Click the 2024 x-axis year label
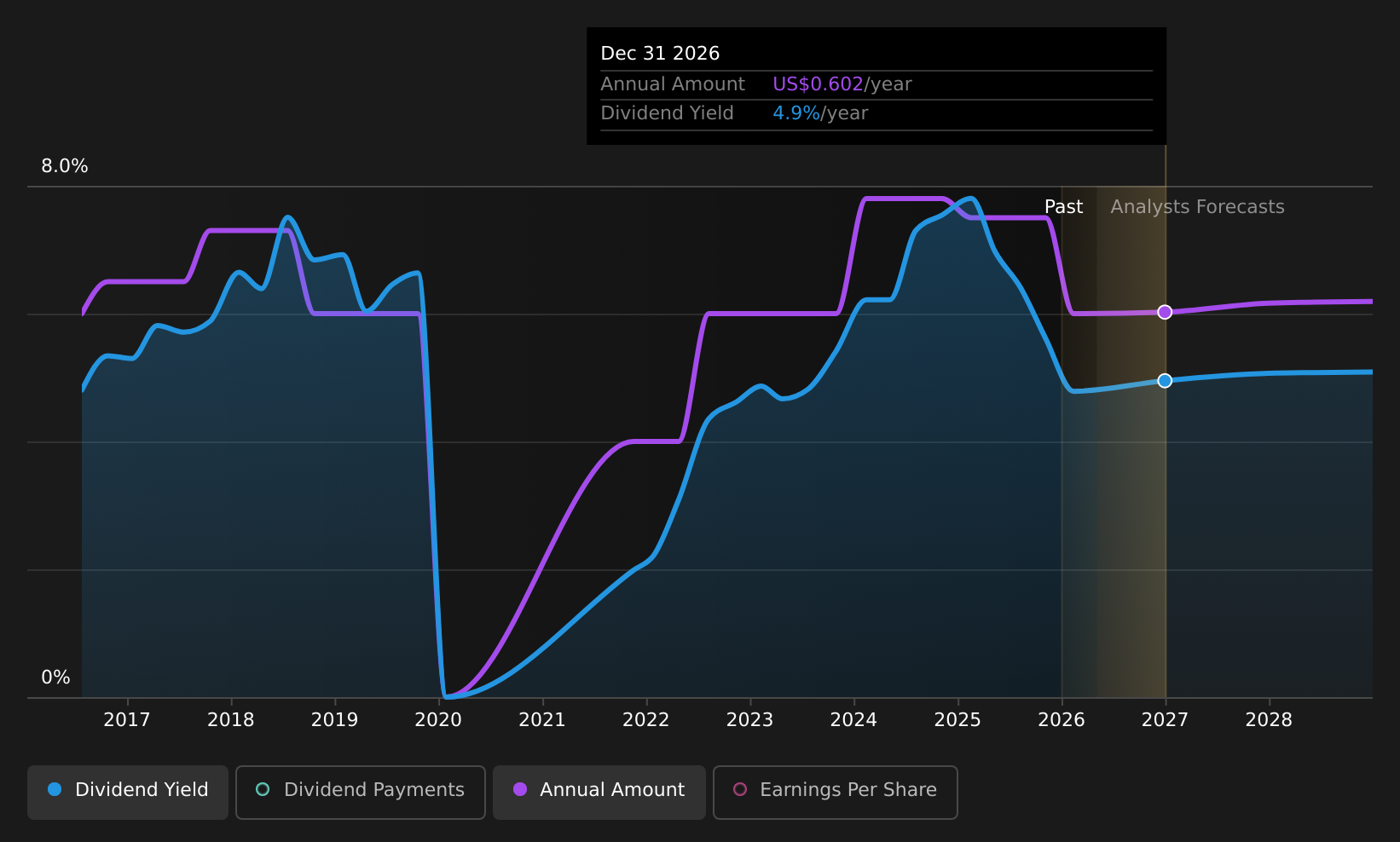Image resolution: width=1400 pixels, height=842 pixels. [853, 720]
